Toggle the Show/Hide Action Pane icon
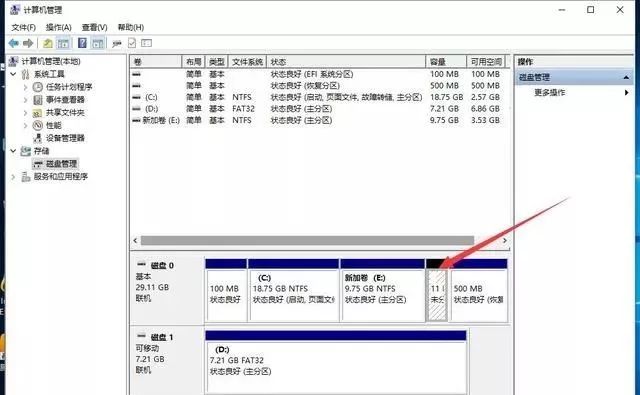 [x=98, y=43]
